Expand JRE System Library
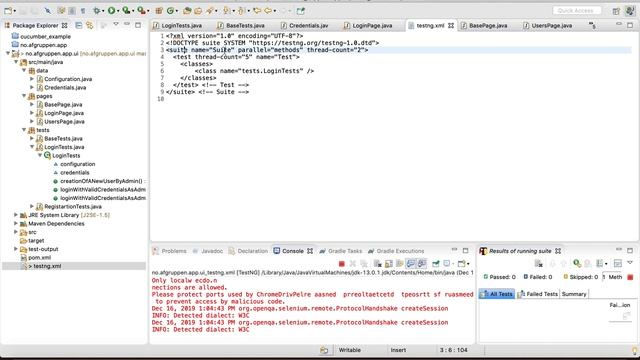Screen dimensions: 640x360 click(x=16, y=215)
